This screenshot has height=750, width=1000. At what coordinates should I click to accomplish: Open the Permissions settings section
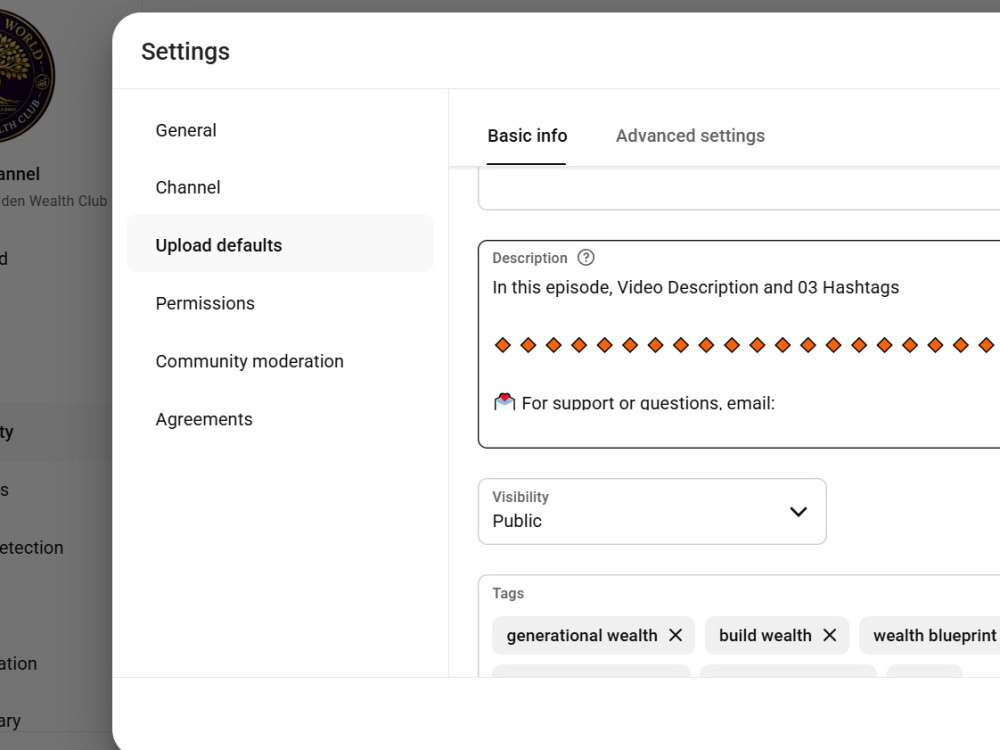tap(205, 303)
